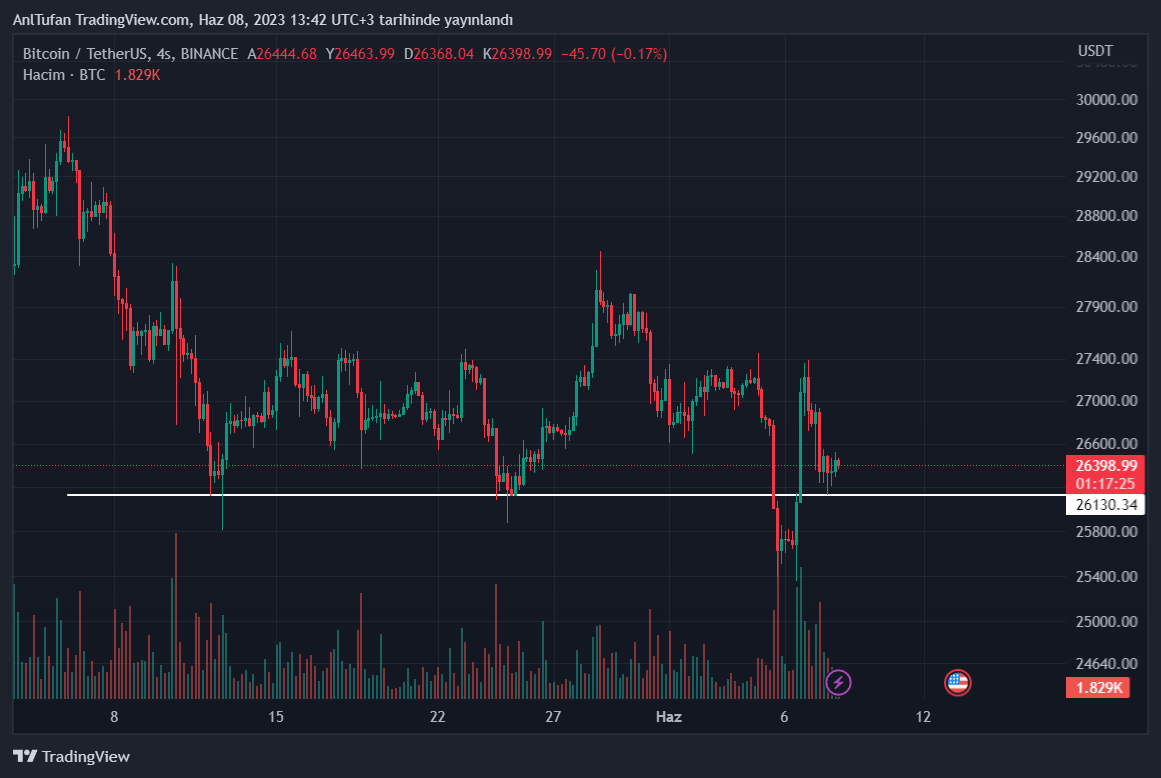Click the red 26398.99 current price label
The width and height of the screenshot is (1161, 778).
pyautogui.click(x=1106, y=465)
